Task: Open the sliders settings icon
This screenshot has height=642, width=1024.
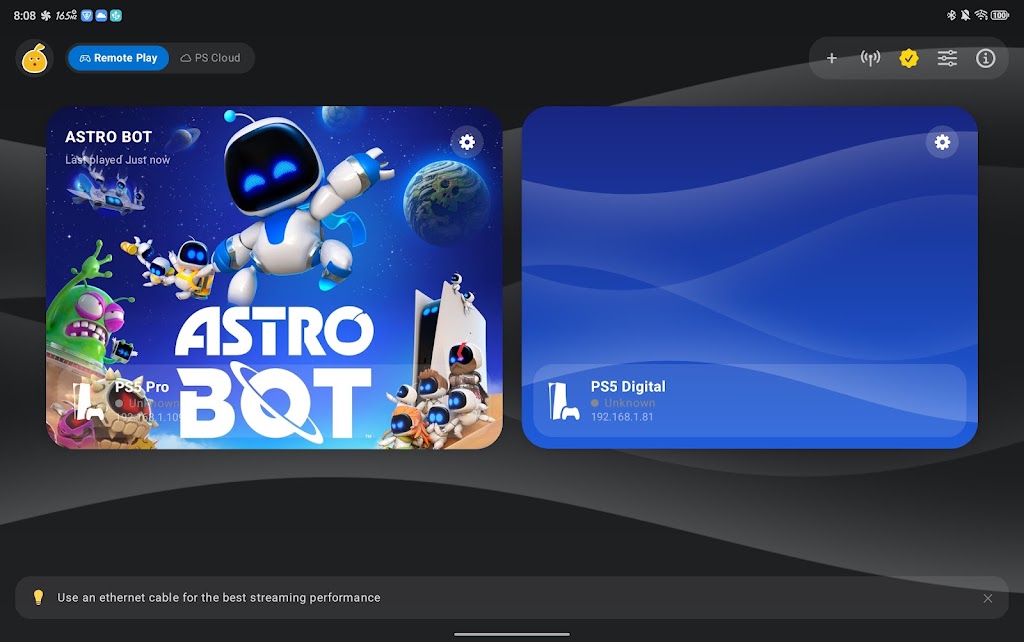Action: click(x=947, y=58)
